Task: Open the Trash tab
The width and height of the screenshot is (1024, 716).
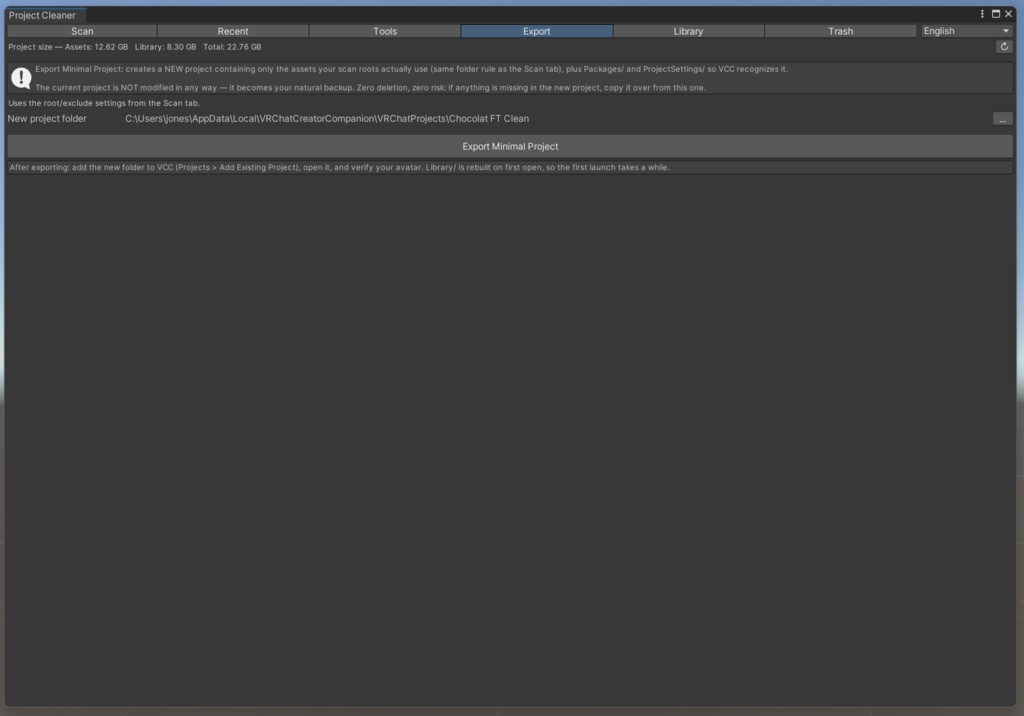Action: coord(840,31)
